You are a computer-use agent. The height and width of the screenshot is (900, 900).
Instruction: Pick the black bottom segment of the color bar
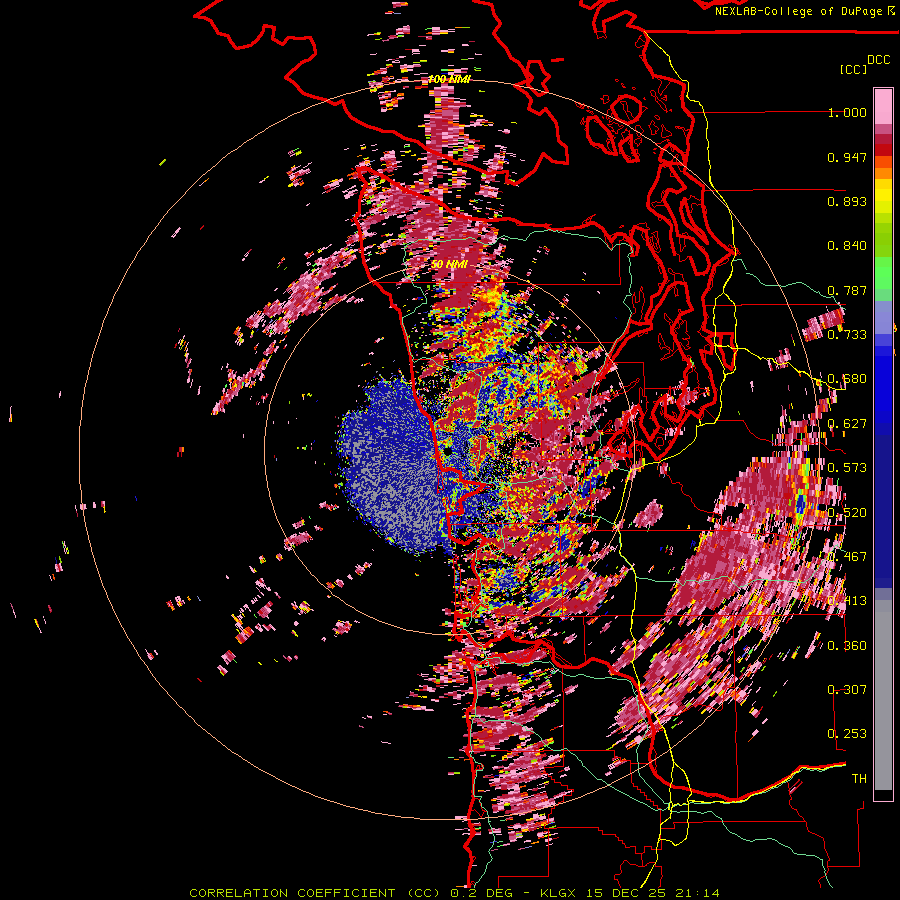pyautogui.click(x=883, y=795)
